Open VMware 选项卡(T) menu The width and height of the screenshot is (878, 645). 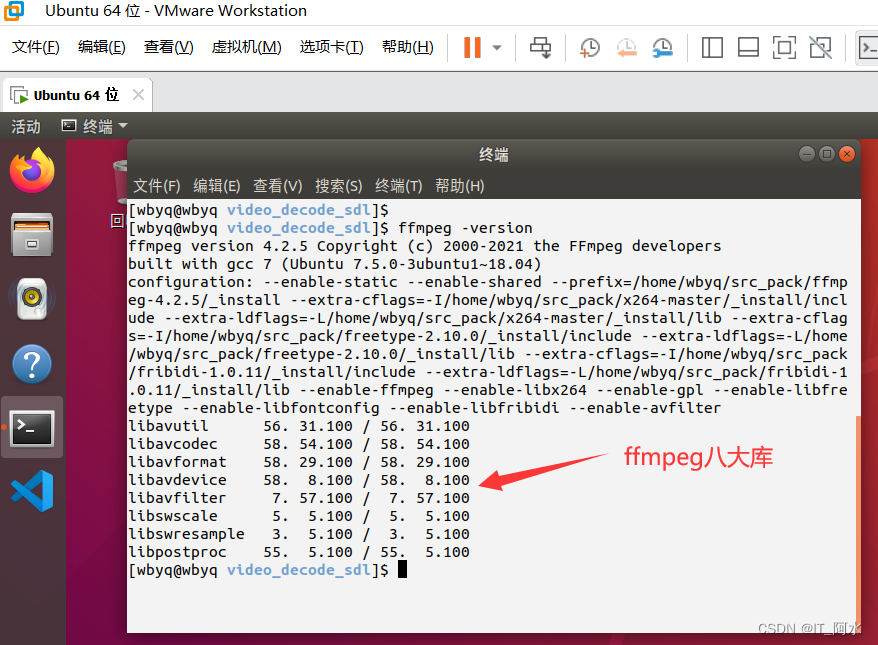tap(331, 47)
